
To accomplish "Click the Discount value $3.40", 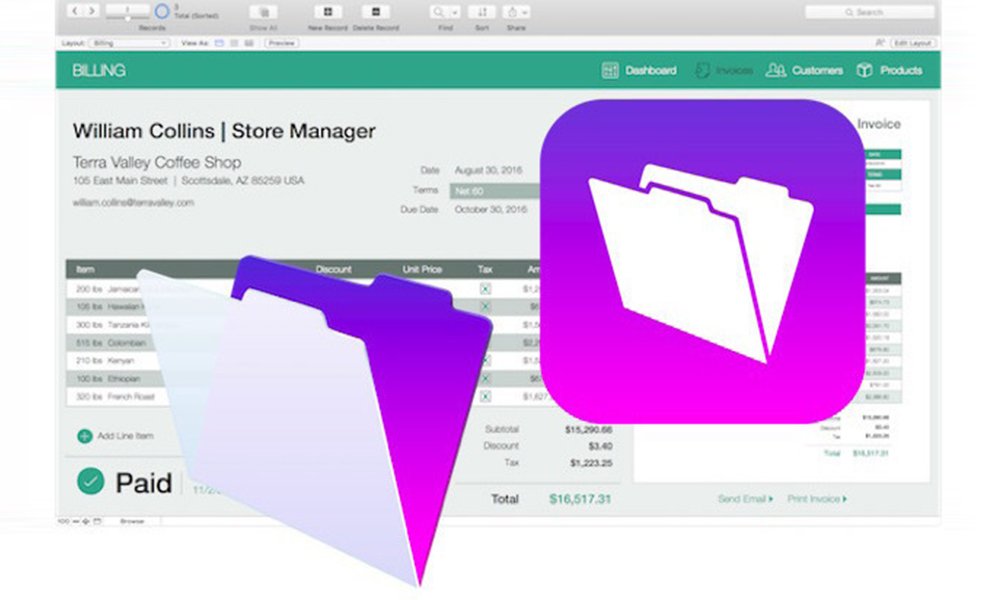I will pos(600,446).
